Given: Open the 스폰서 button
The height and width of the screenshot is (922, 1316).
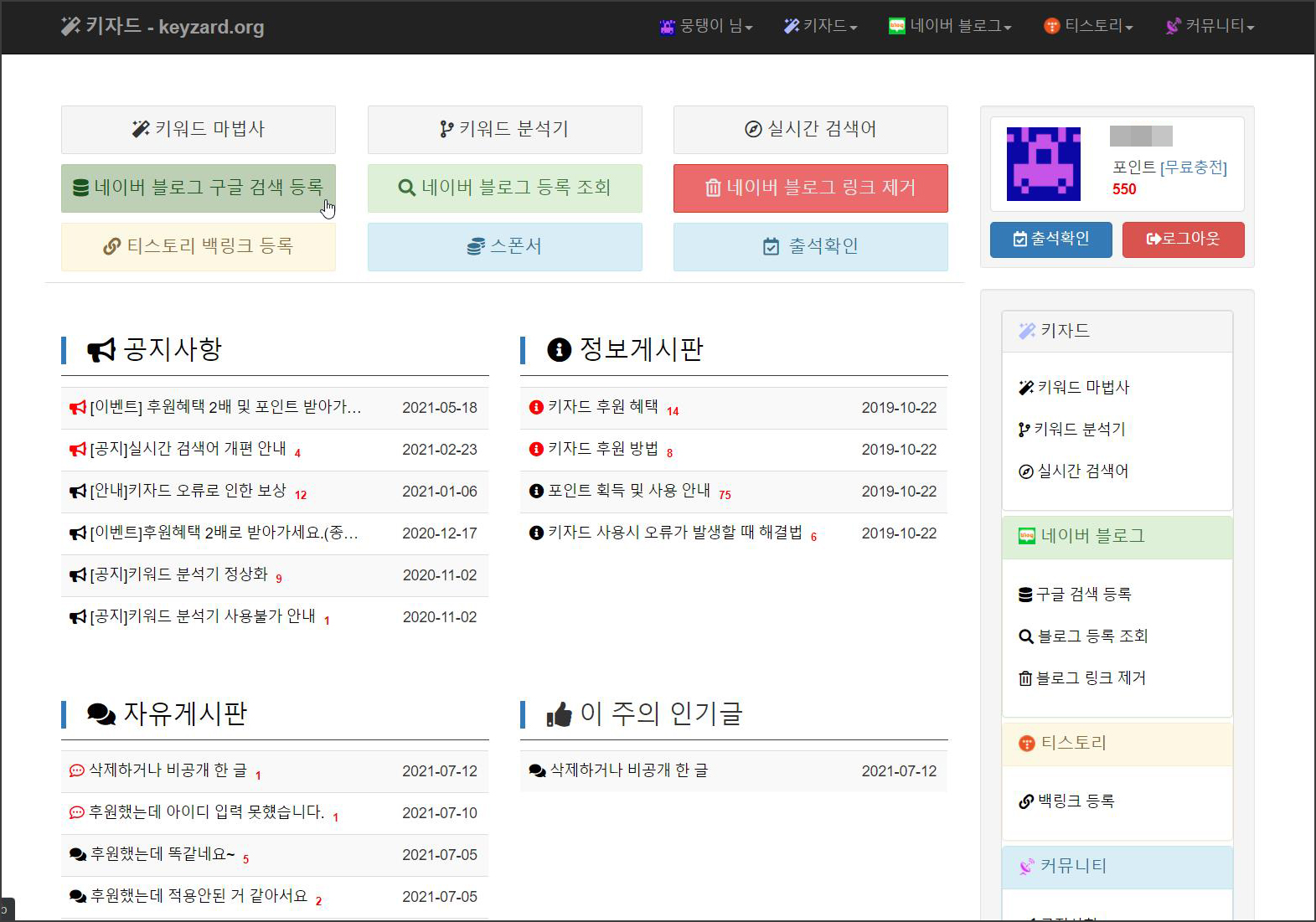Looking at the screenshot, I should (505, 246).
